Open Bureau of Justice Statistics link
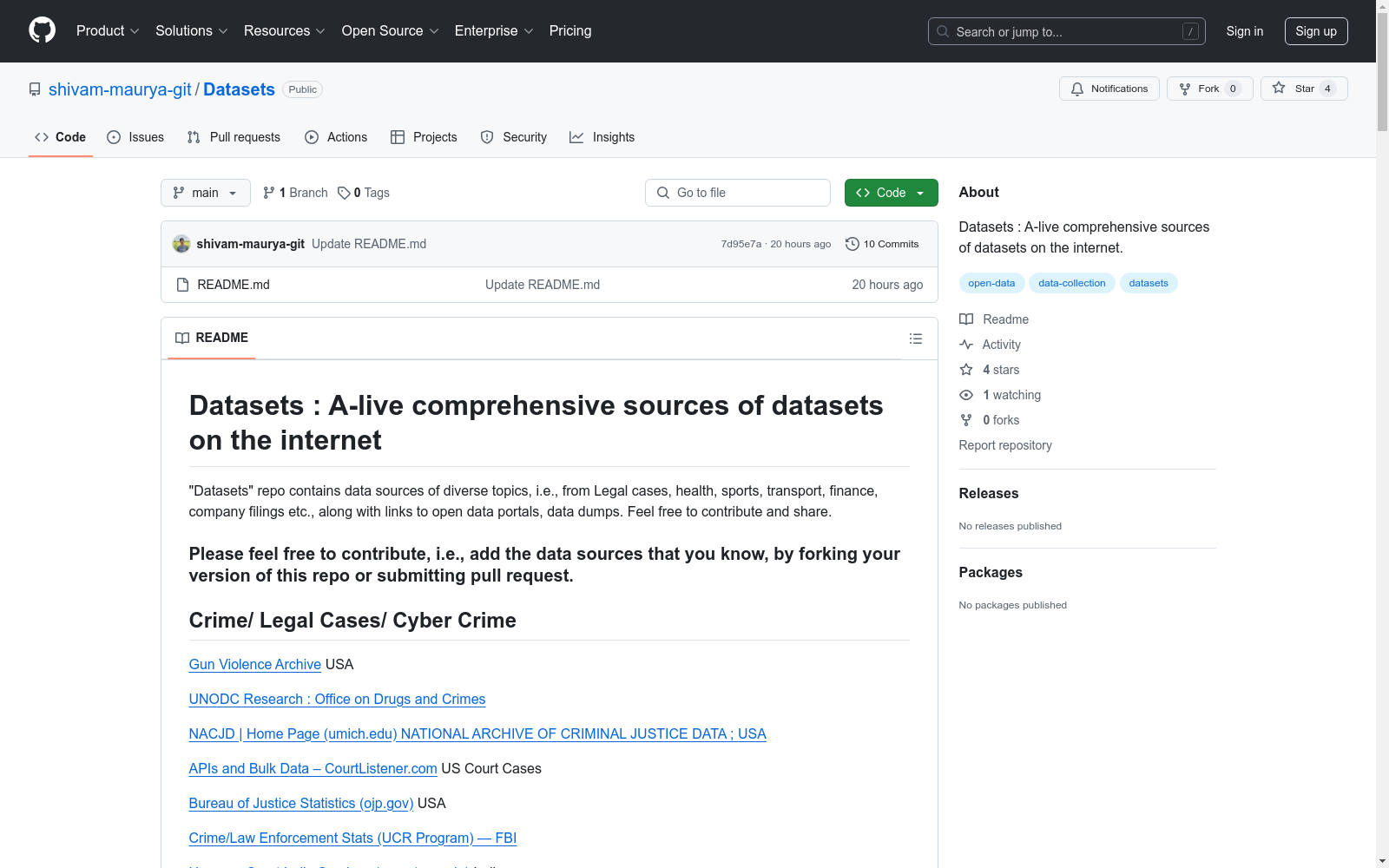The height and width of the screenshot is (868, 1389). pos(301,803)
